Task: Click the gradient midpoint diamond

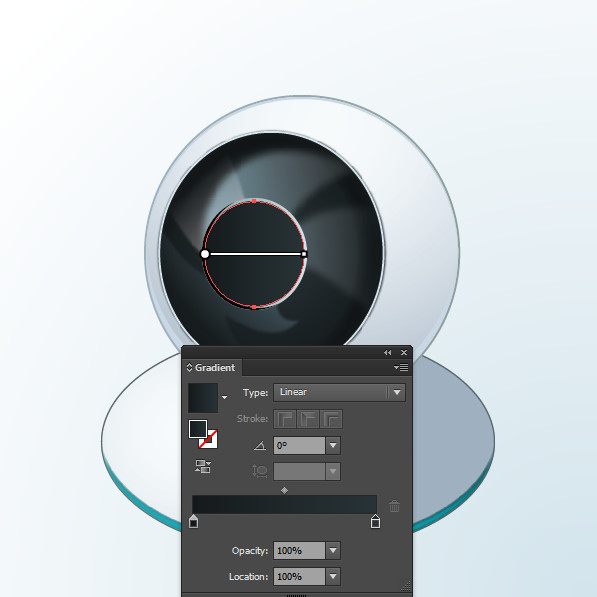Action: pos(284,490)
